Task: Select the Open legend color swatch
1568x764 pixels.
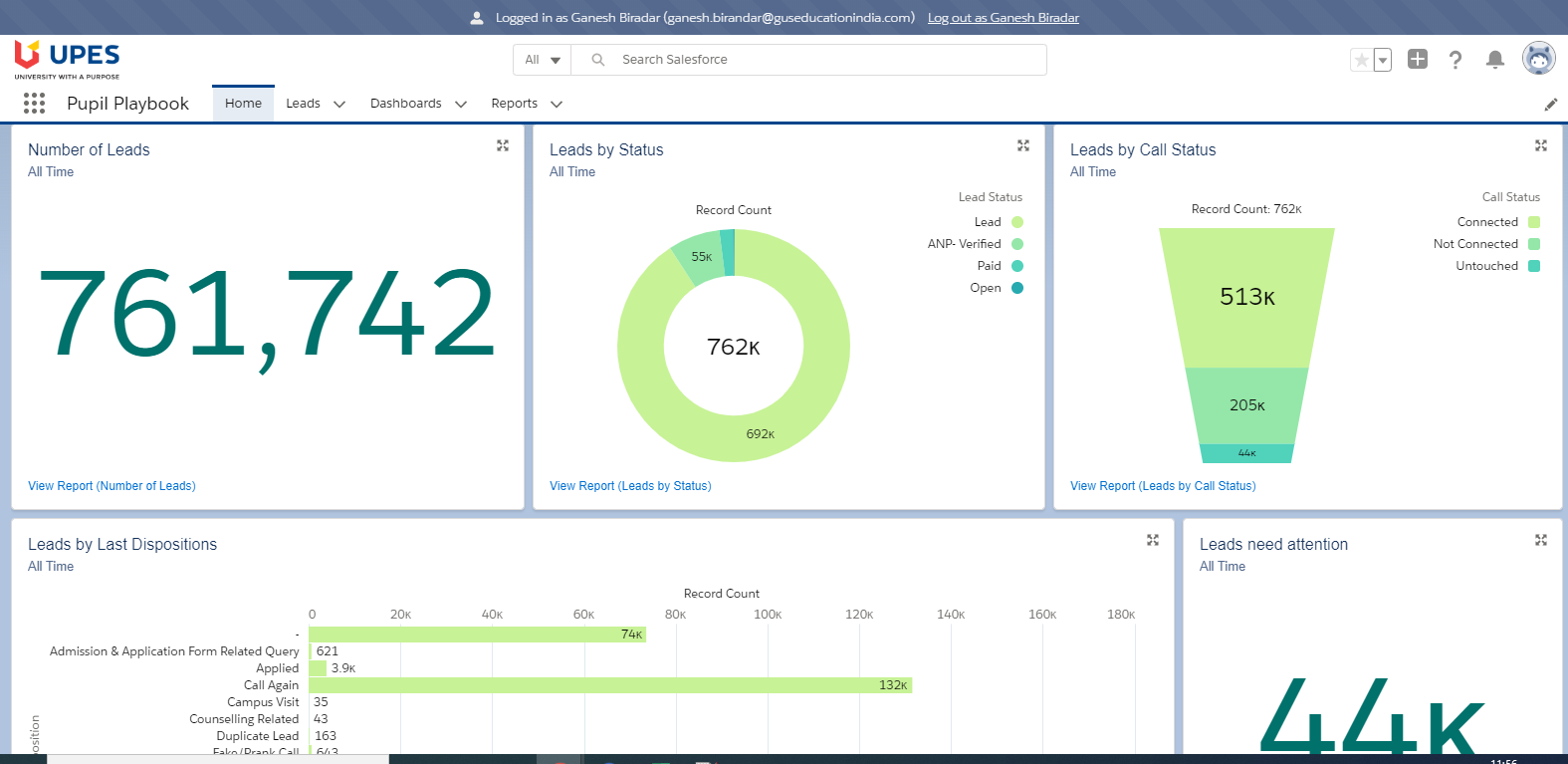Action: coord(1017,288)
